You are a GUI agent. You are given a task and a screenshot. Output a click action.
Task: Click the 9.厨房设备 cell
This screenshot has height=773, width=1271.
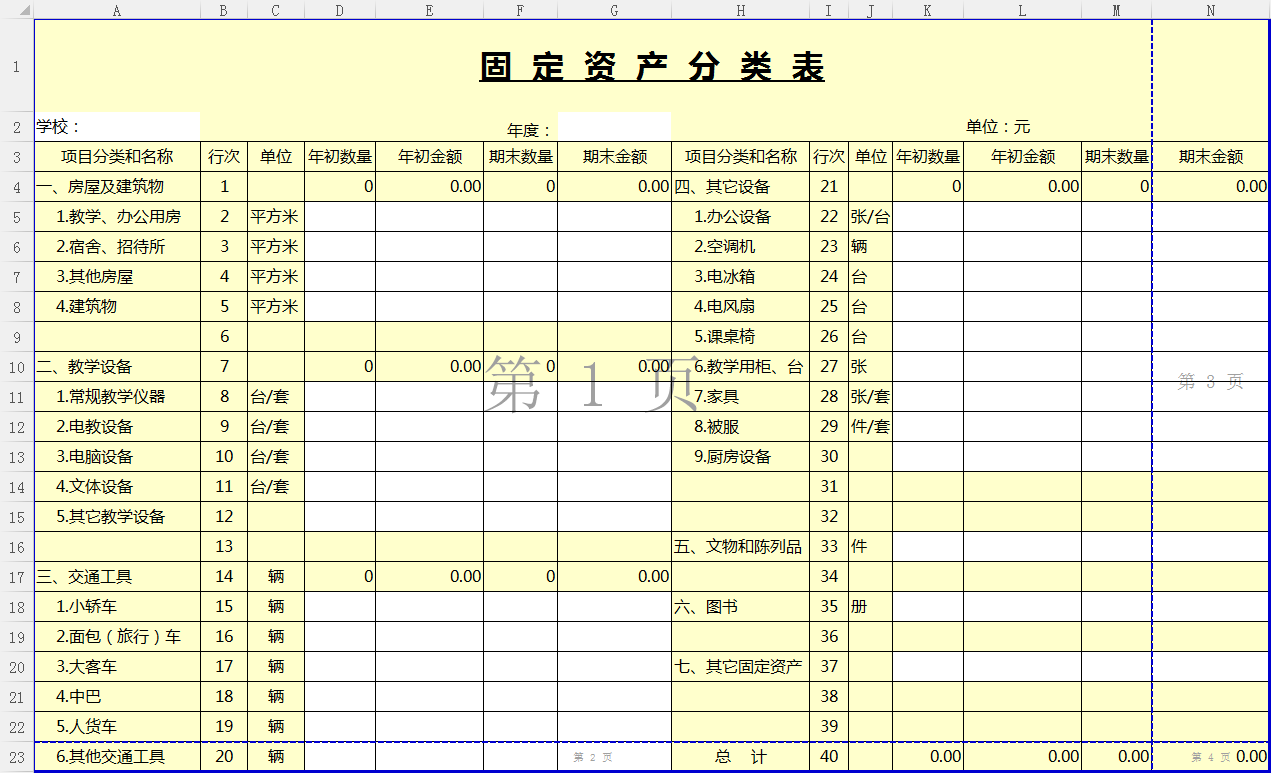[x=740, y=457]
